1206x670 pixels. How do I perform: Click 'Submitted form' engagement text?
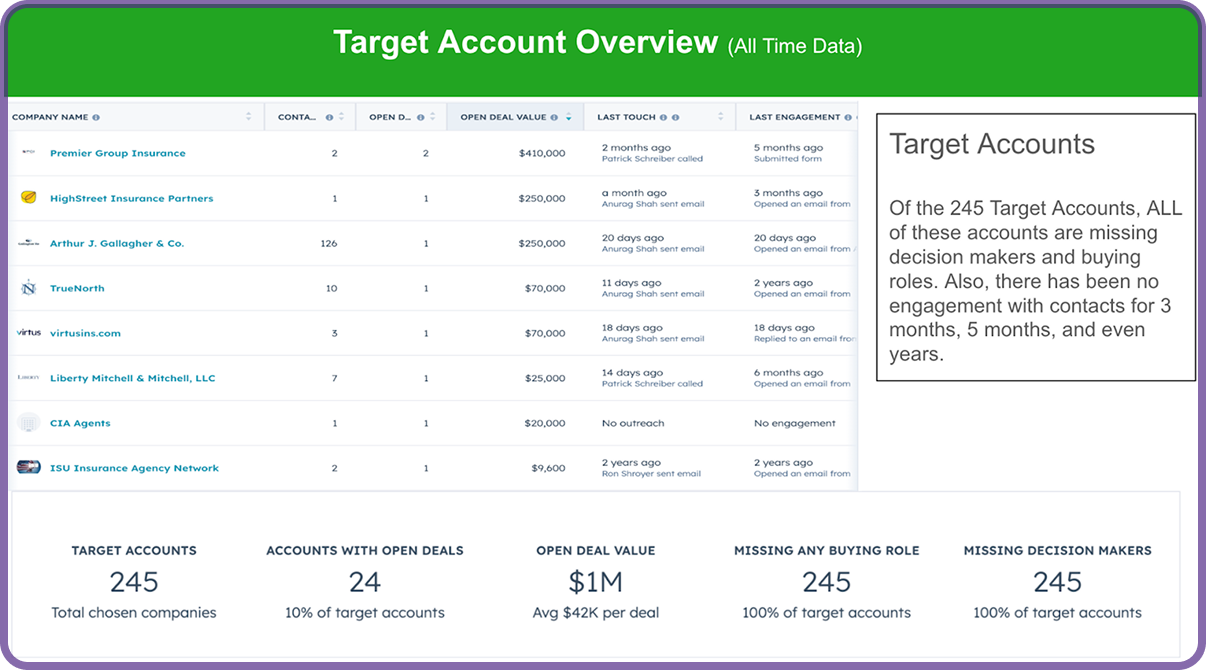(790, 159)
